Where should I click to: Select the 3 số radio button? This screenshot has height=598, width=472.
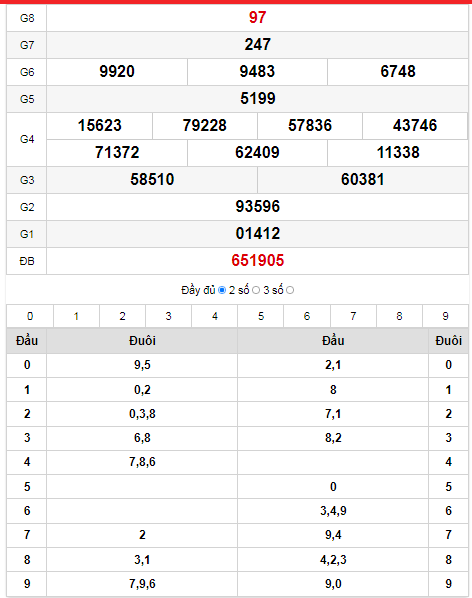pos(290,290)
